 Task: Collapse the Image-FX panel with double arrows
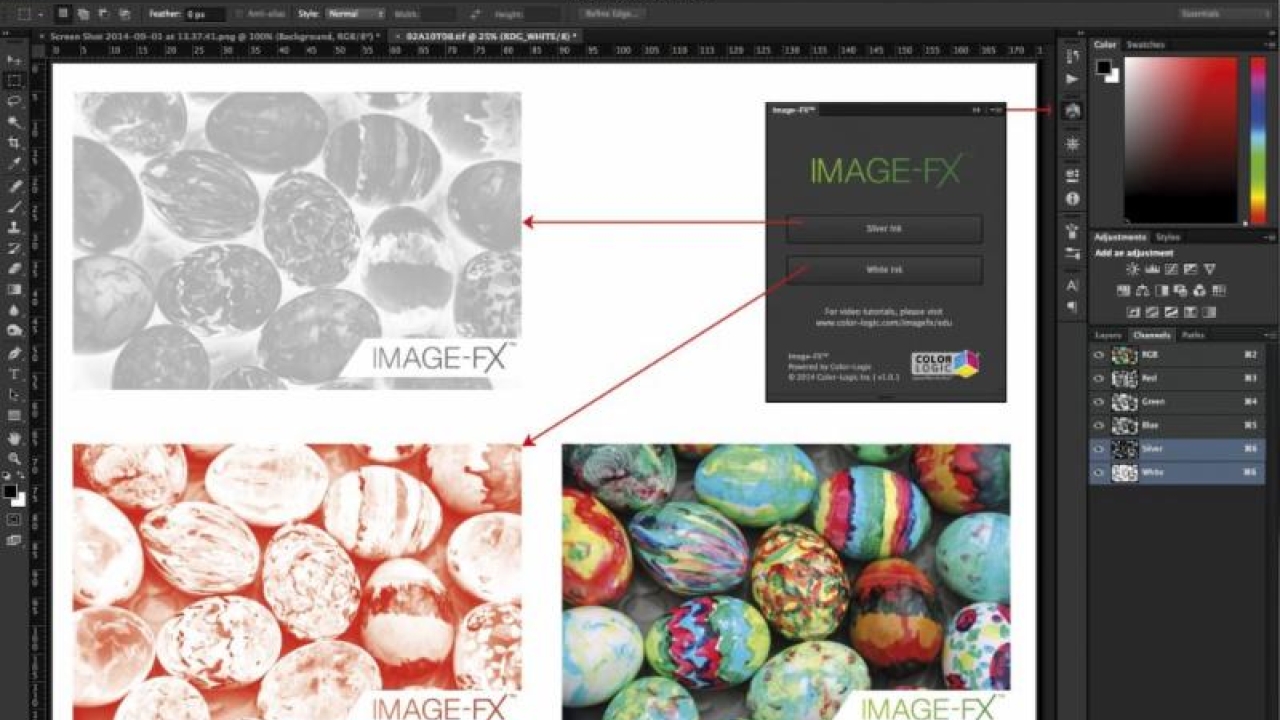tap(977, 110)
